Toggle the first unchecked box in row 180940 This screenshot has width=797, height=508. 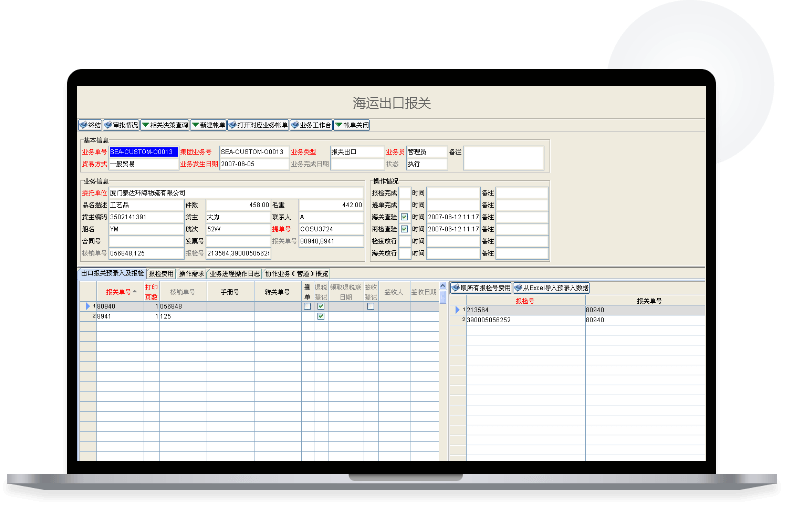pyautogui.click(x=307, y=307)
